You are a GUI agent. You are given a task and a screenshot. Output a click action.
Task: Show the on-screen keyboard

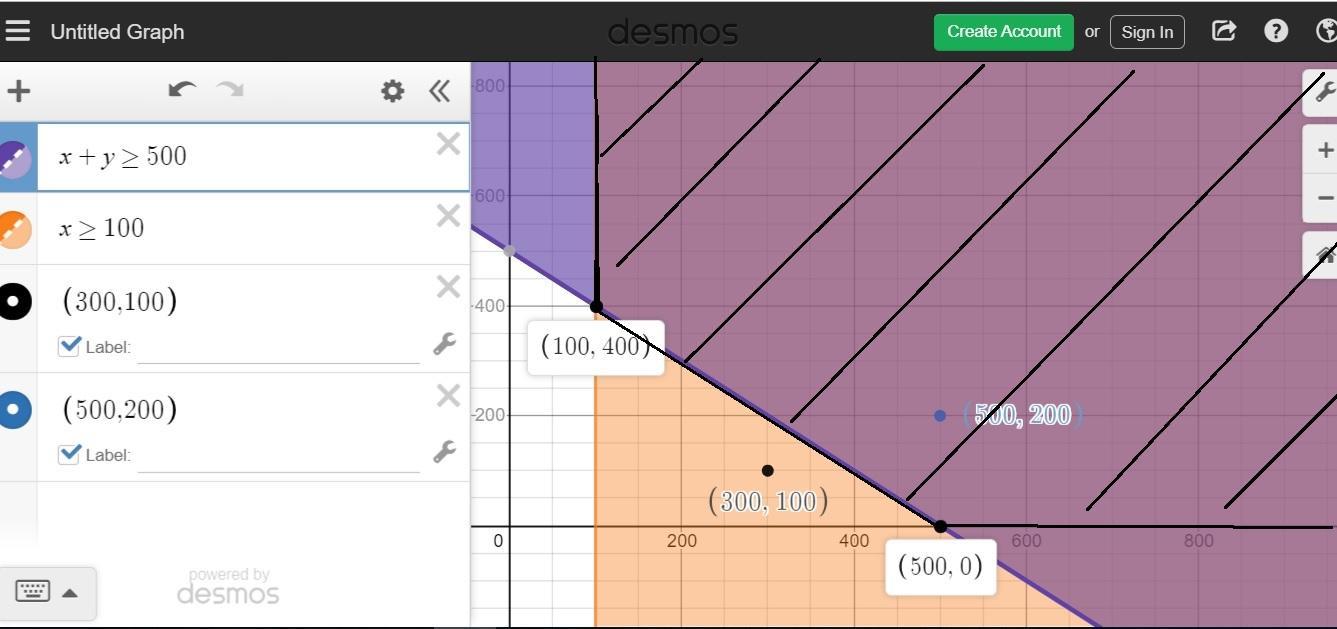tap(32, 591)
